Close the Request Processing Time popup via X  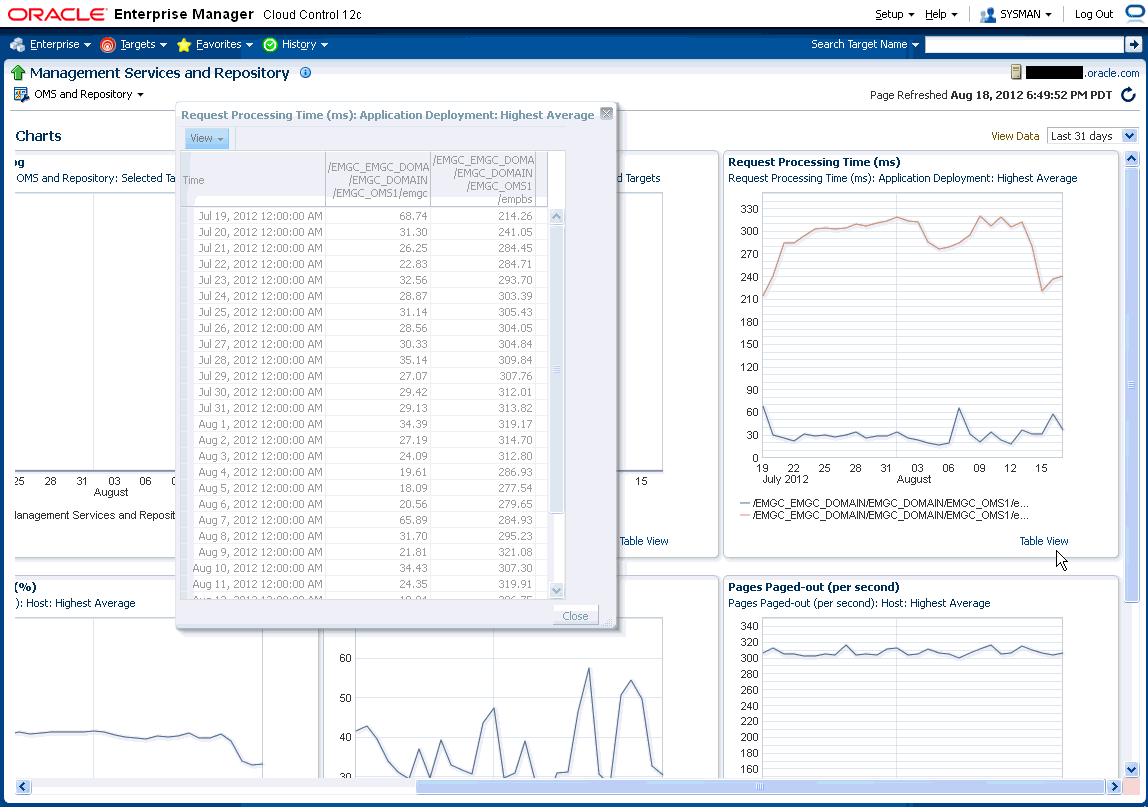606,114
